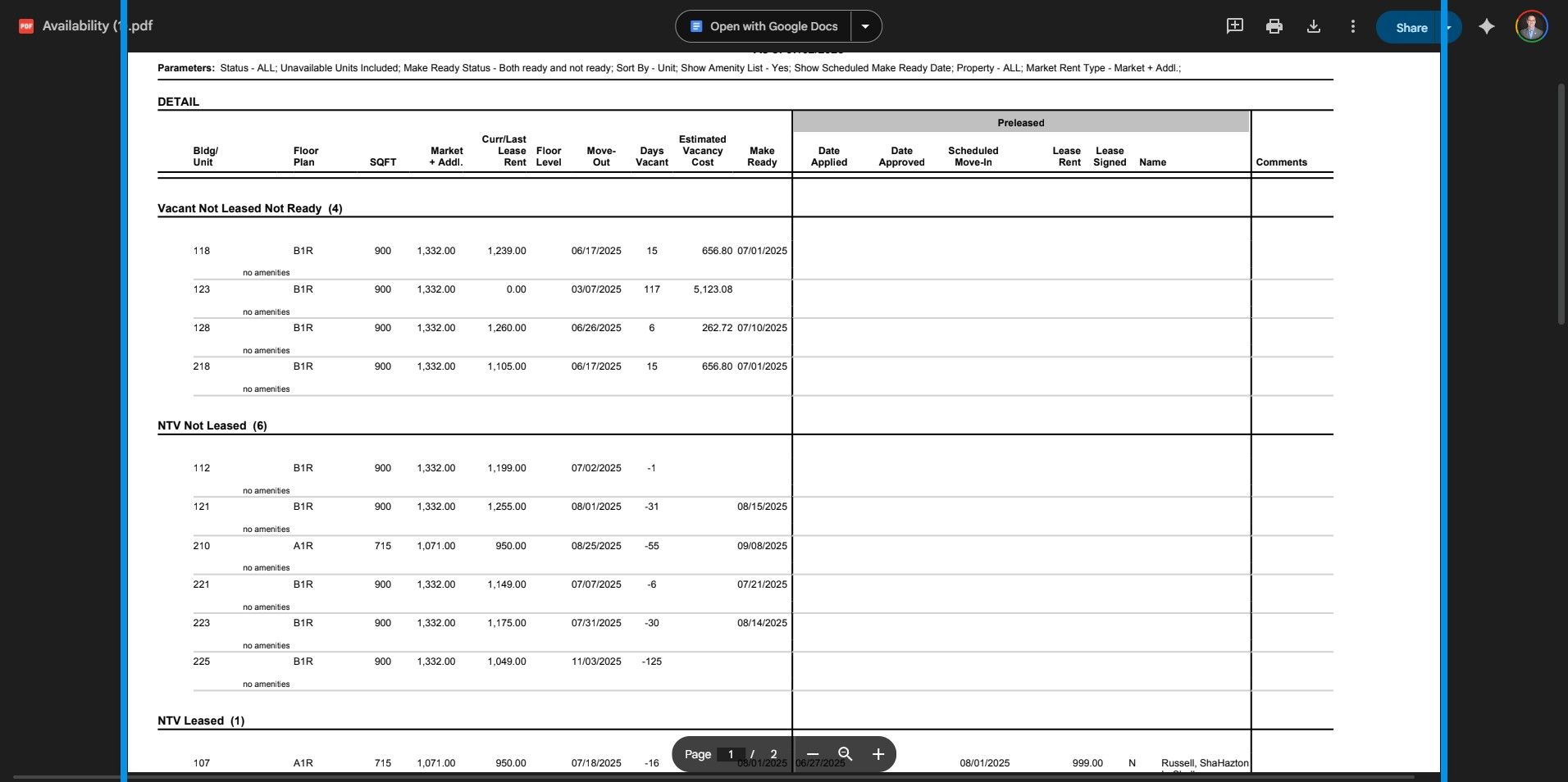1568x782 pixels.
Task: Click the red PDF file type icon
Action: click(x=26, y=26)
